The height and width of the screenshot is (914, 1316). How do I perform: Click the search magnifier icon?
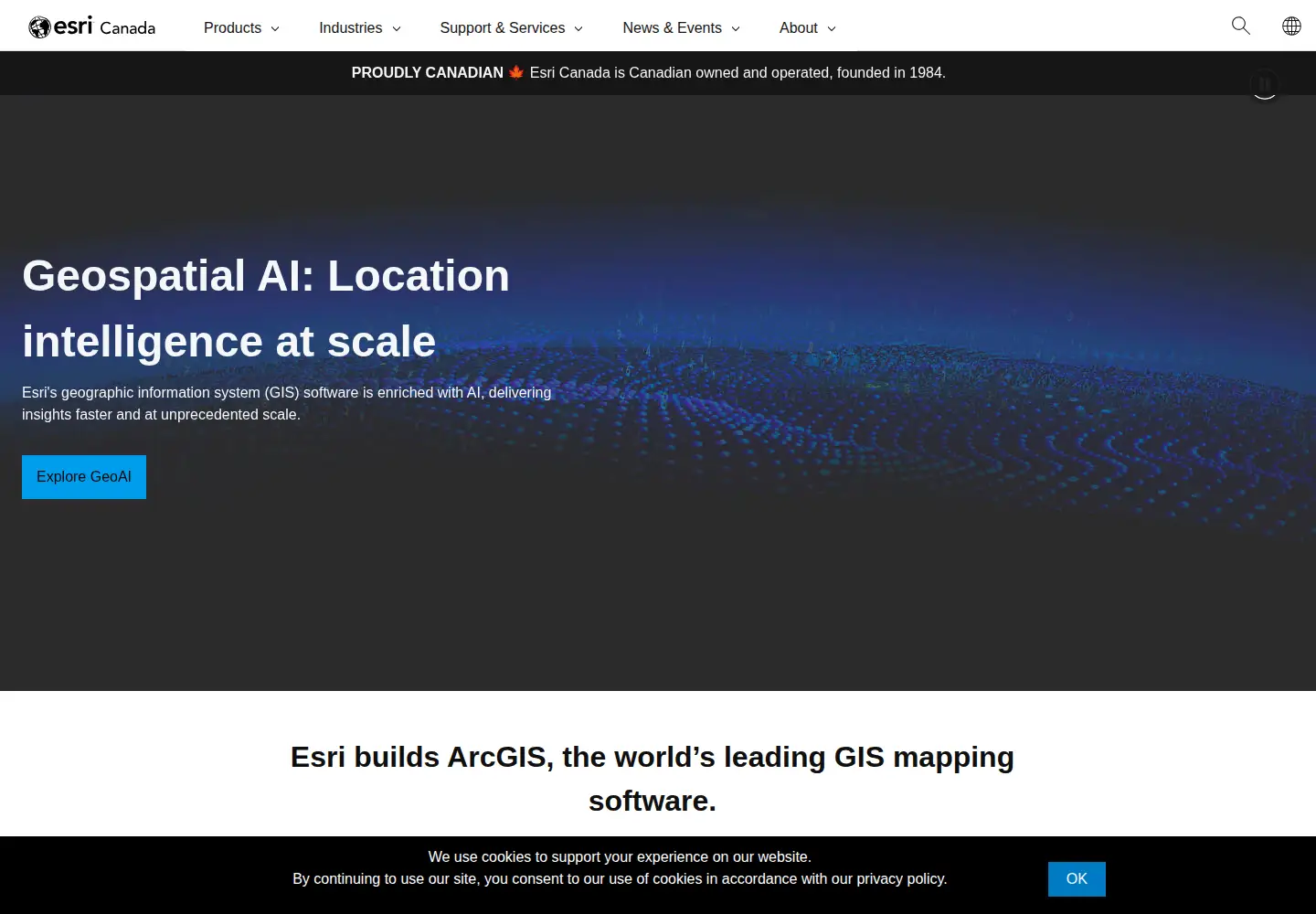tap(1240, 26)
